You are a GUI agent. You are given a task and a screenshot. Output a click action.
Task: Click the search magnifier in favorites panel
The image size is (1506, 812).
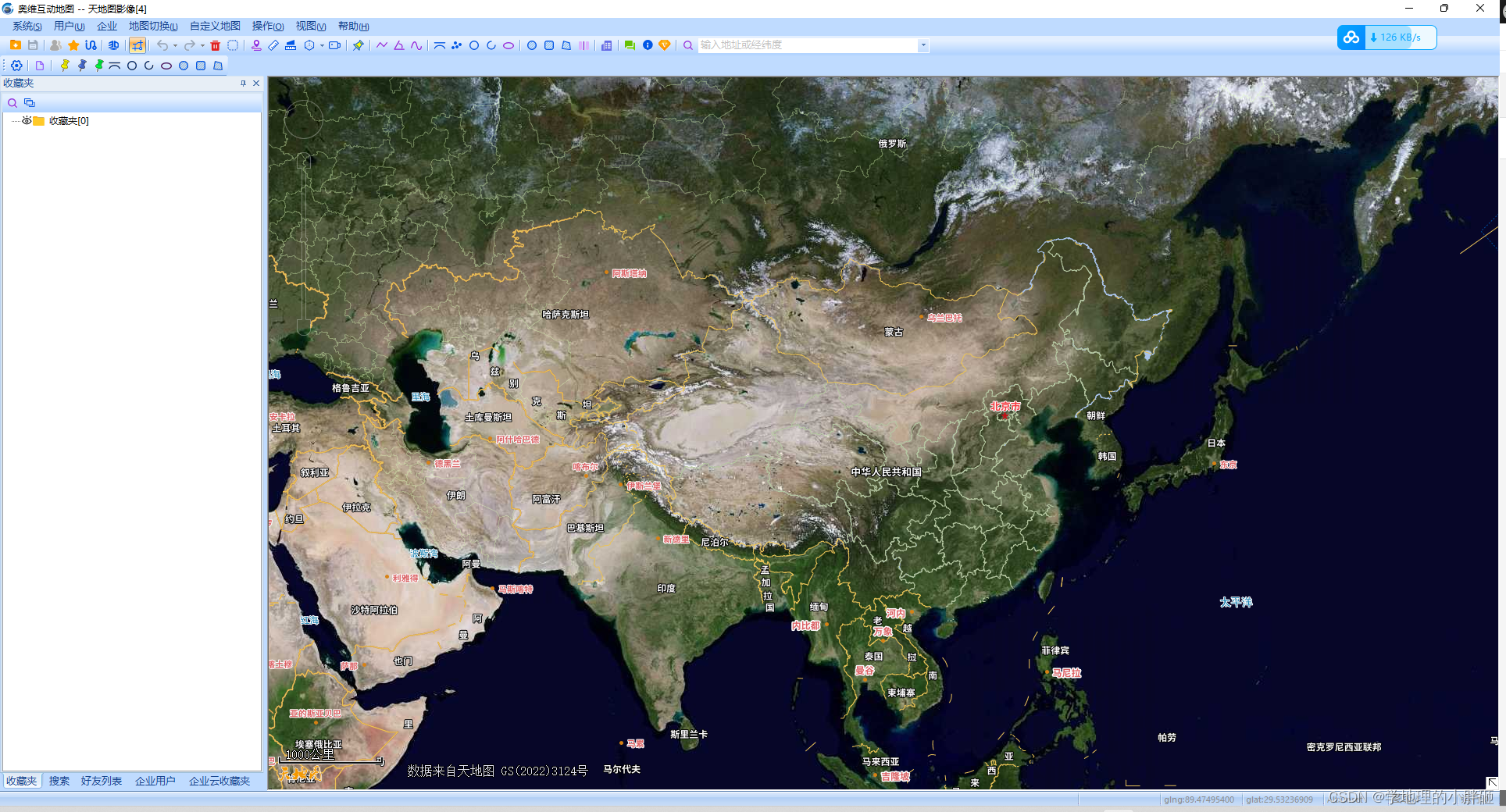coord(12,103)
